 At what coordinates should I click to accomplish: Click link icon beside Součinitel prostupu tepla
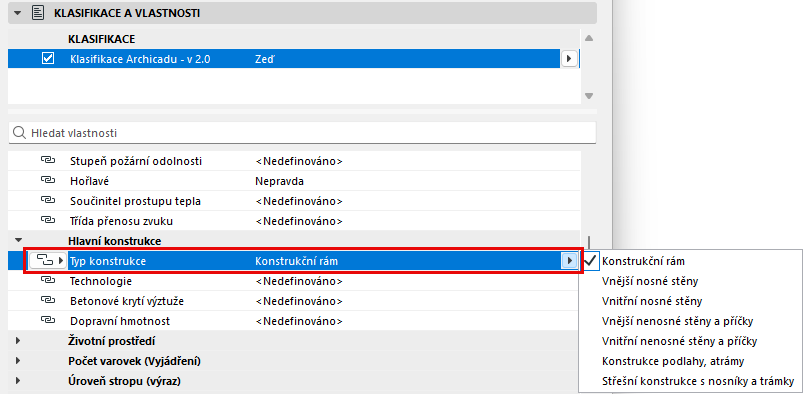point(47,201)
